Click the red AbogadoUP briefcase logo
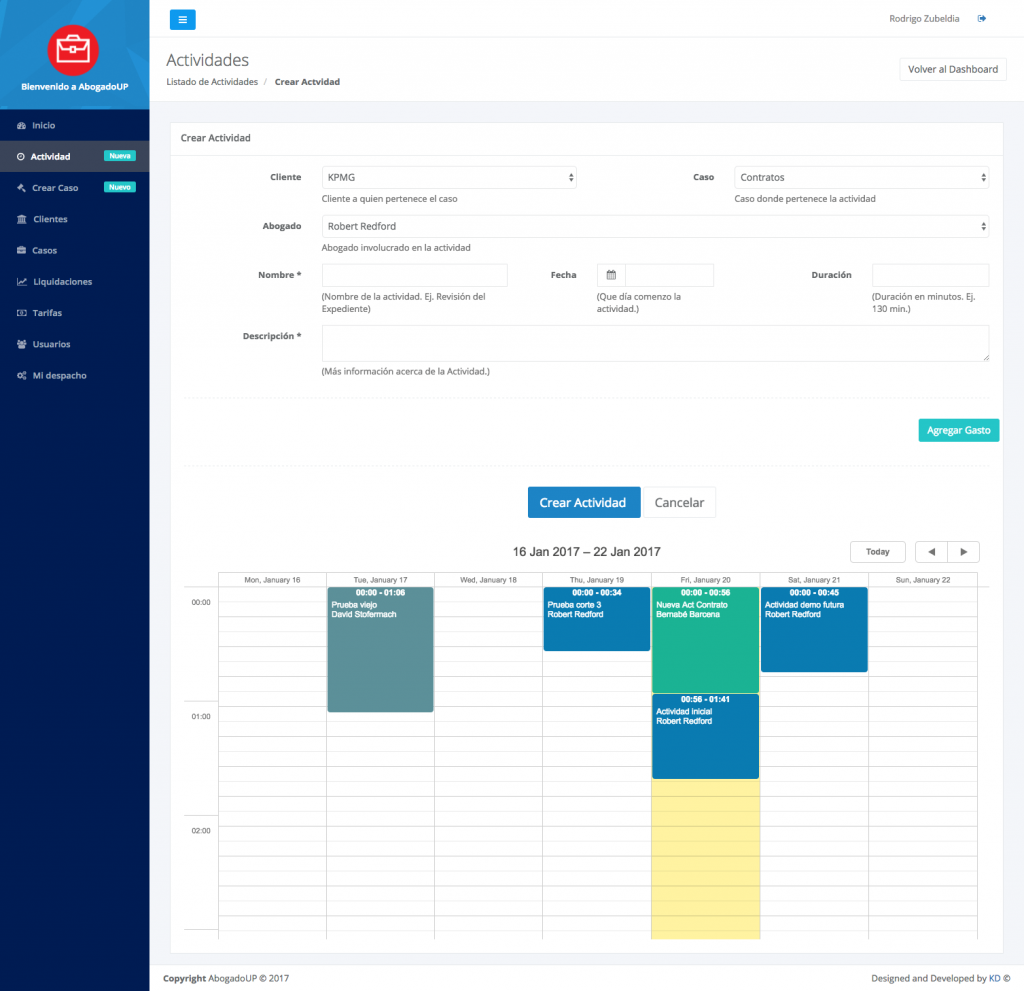Screen dimensions: 1024x991 pos(73,50)
